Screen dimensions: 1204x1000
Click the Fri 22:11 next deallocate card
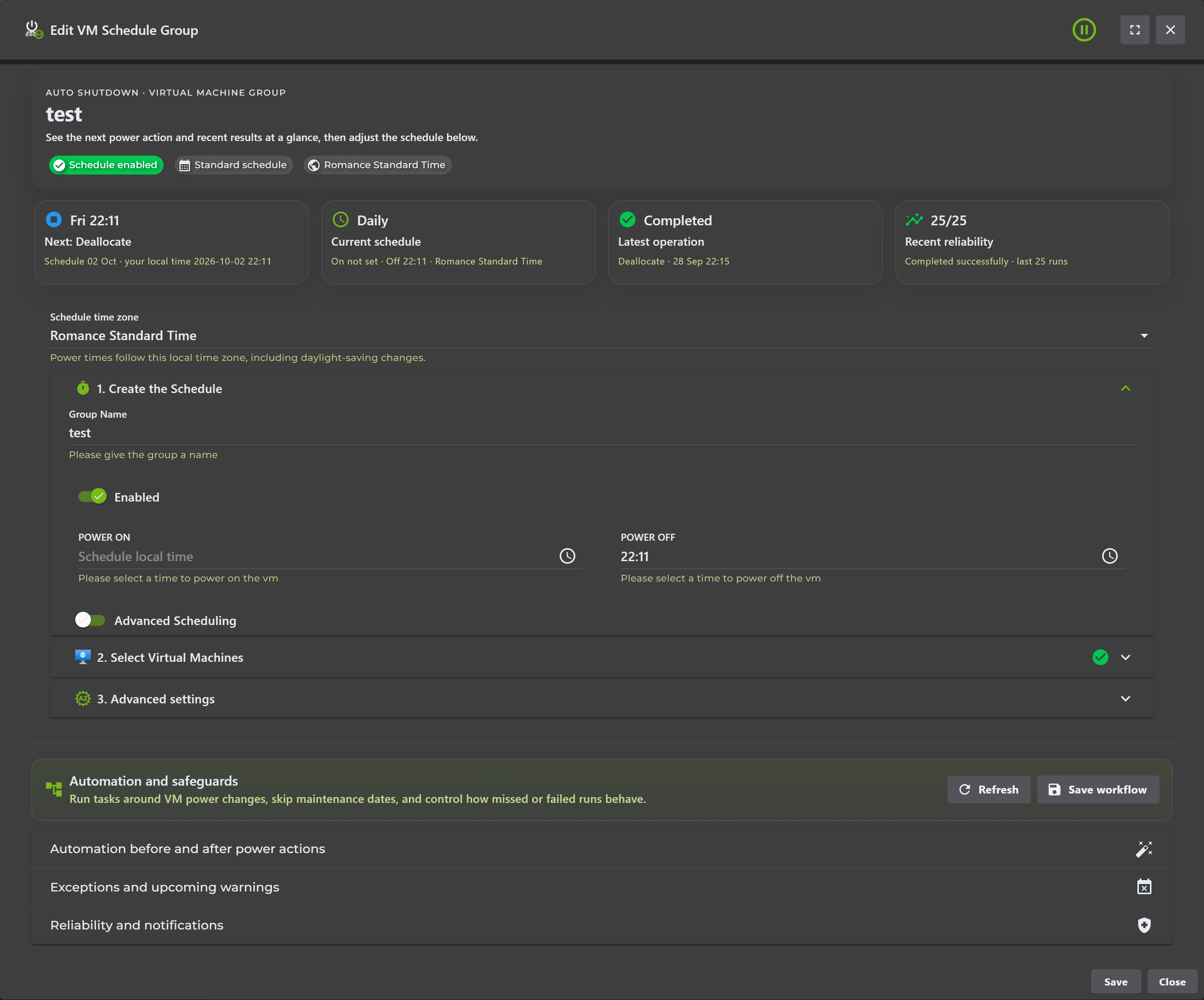pos(171,243)
